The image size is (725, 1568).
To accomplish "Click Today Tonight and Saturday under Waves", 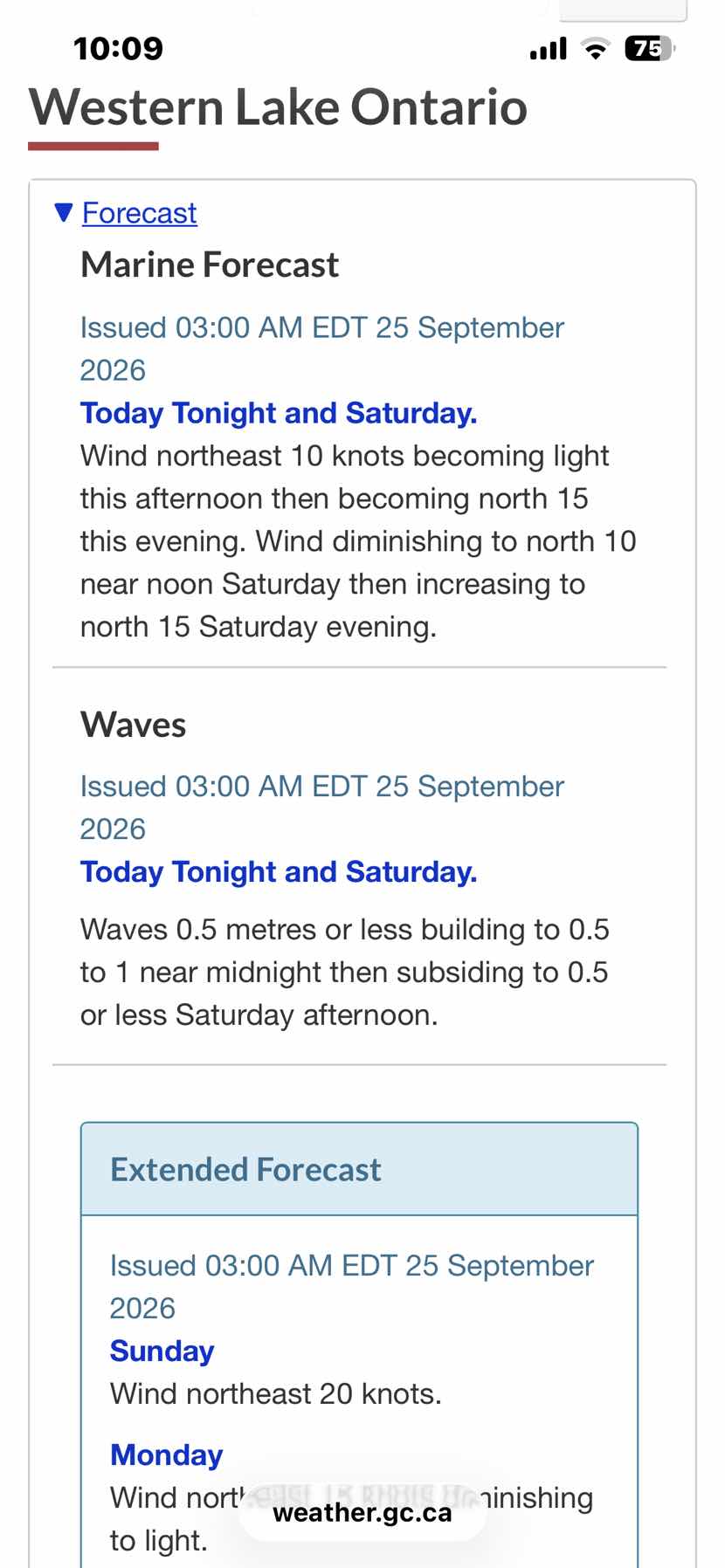I will 279,871.
